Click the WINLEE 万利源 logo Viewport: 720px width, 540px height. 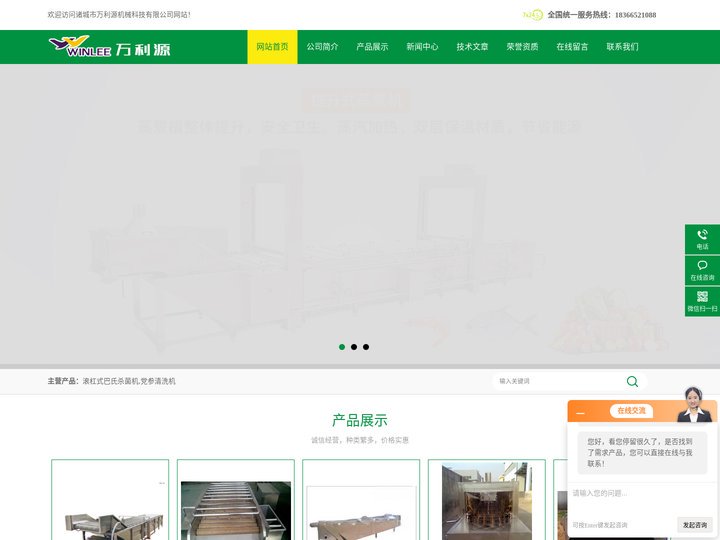pos(109,47)
